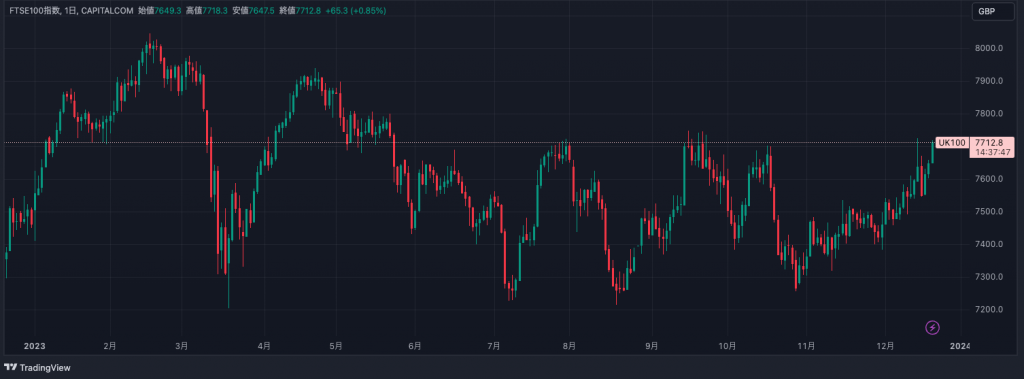1024x379 pixels.
Task: Click the 7月 time axis label
Action: 494,346
